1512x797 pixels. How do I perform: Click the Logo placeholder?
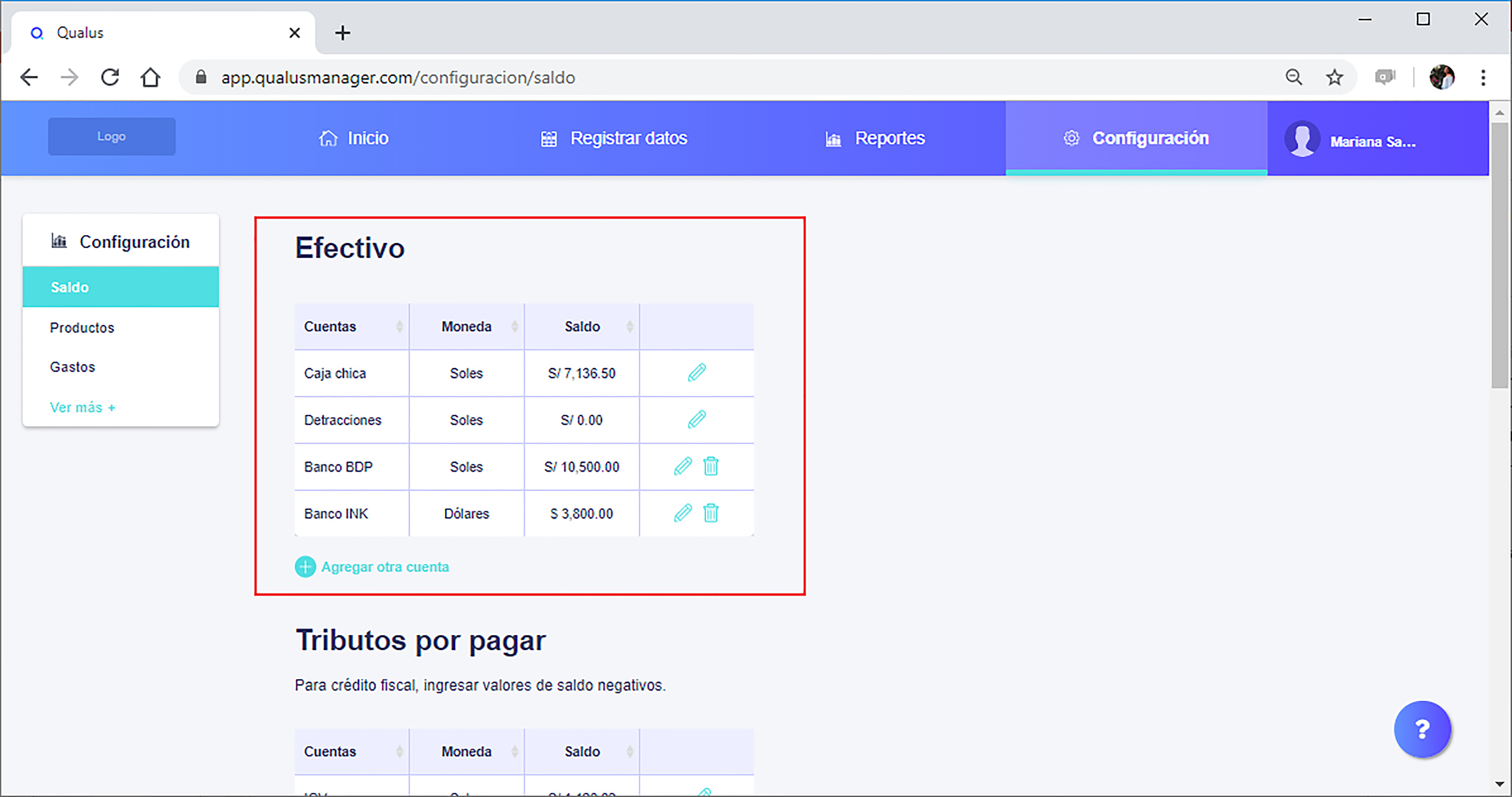(112, 136)
